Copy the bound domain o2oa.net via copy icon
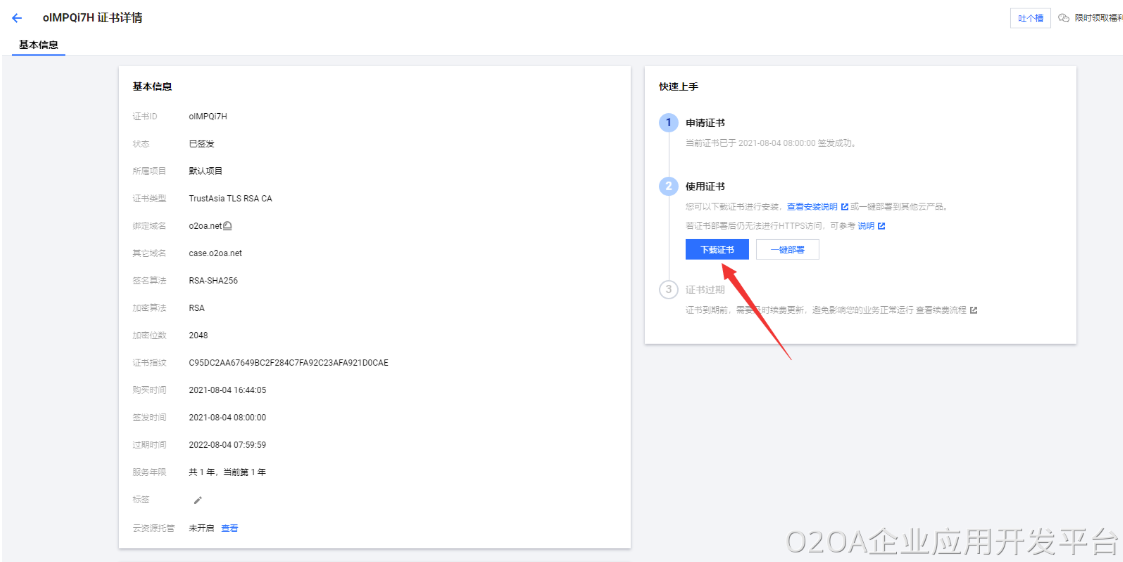 point(228,226)
